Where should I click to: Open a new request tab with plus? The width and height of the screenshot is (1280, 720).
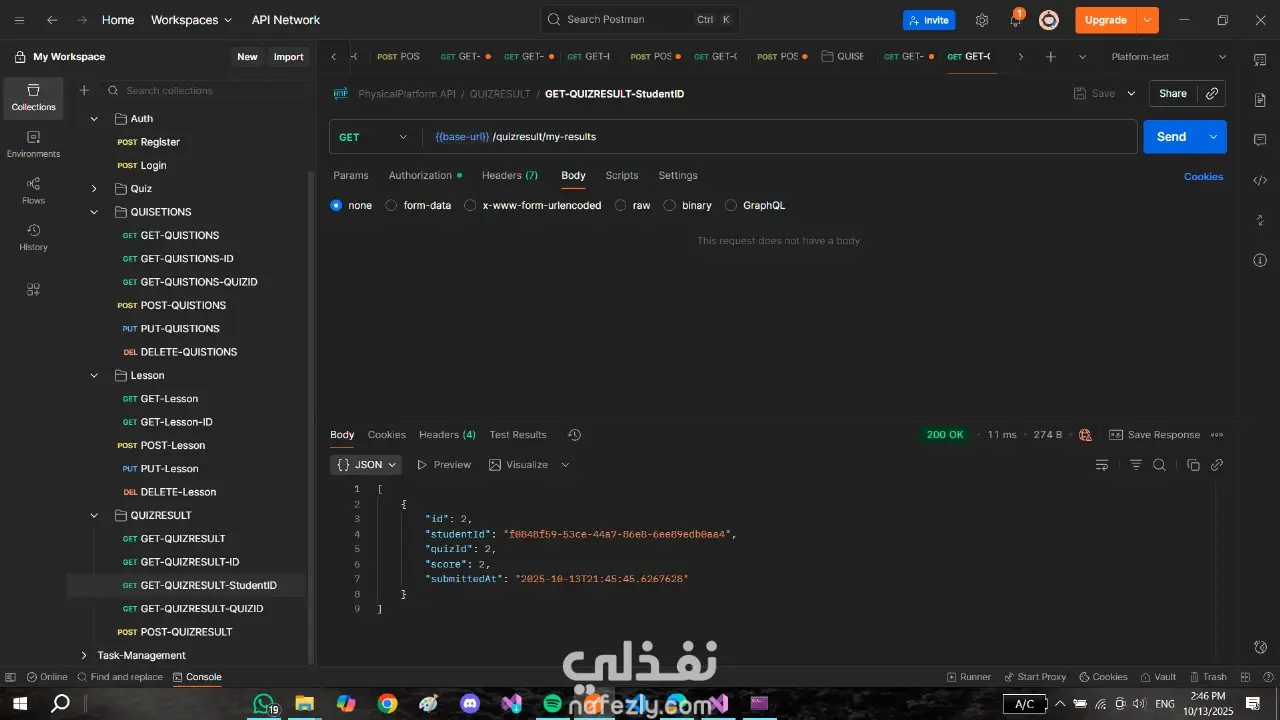pyautogui.click(x=1050, y=57)
